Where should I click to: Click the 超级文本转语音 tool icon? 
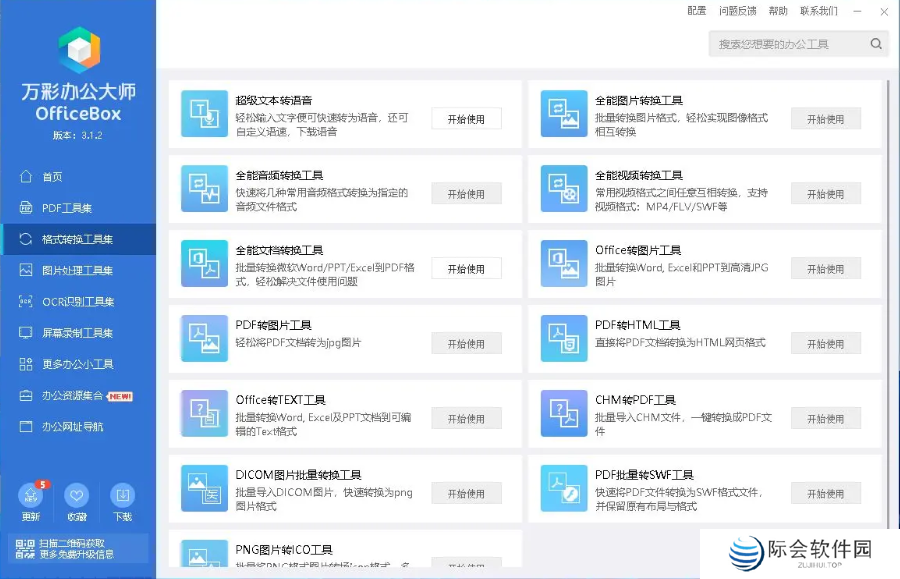(204, 113)
